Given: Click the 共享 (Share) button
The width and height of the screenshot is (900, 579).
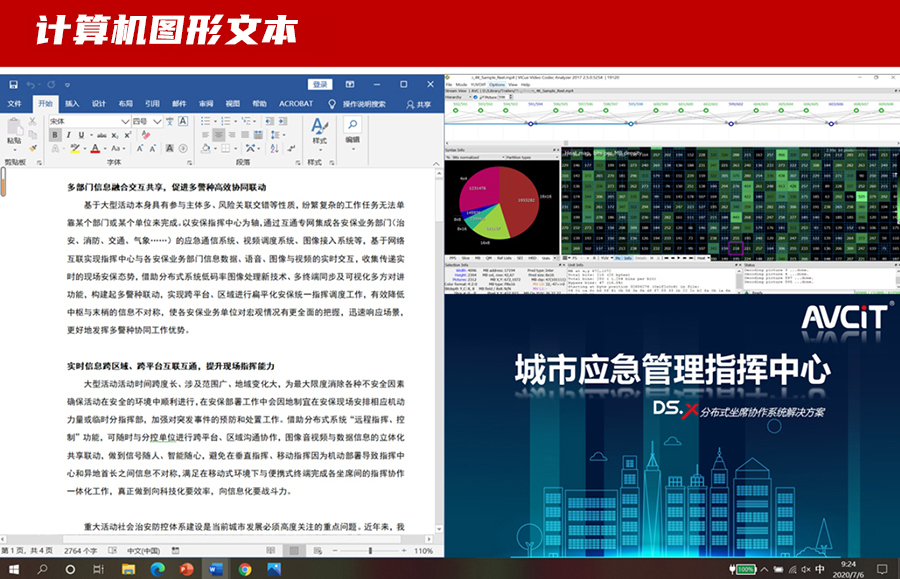Looking at the screenshot, I should click(x=419, y=103).
